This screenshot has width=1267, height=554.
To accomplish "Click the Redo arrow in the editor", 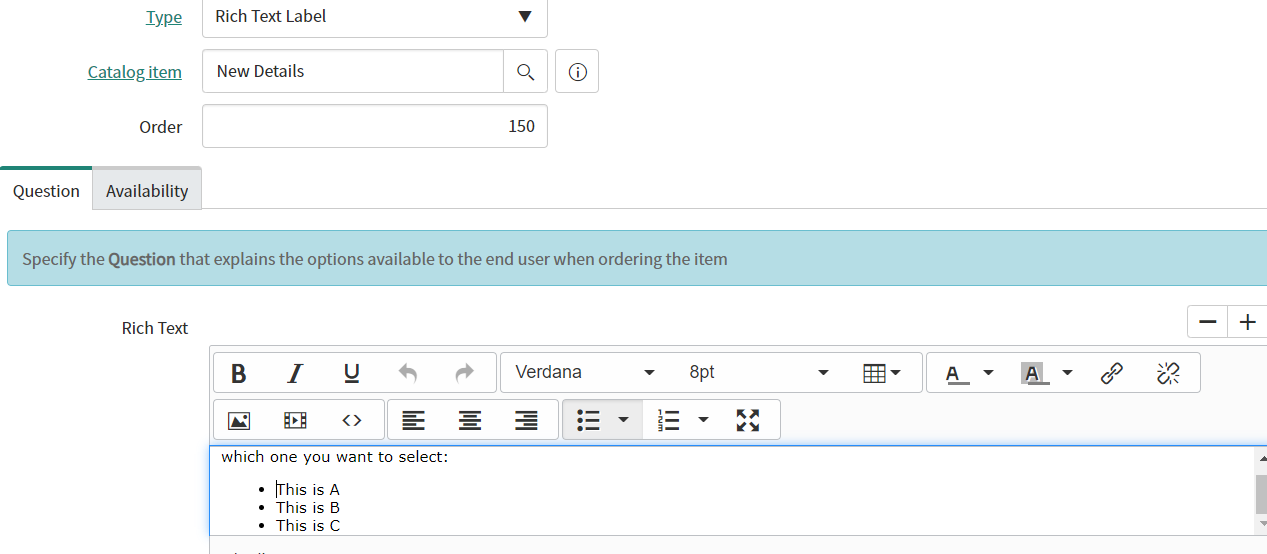I will coord(464,373).
